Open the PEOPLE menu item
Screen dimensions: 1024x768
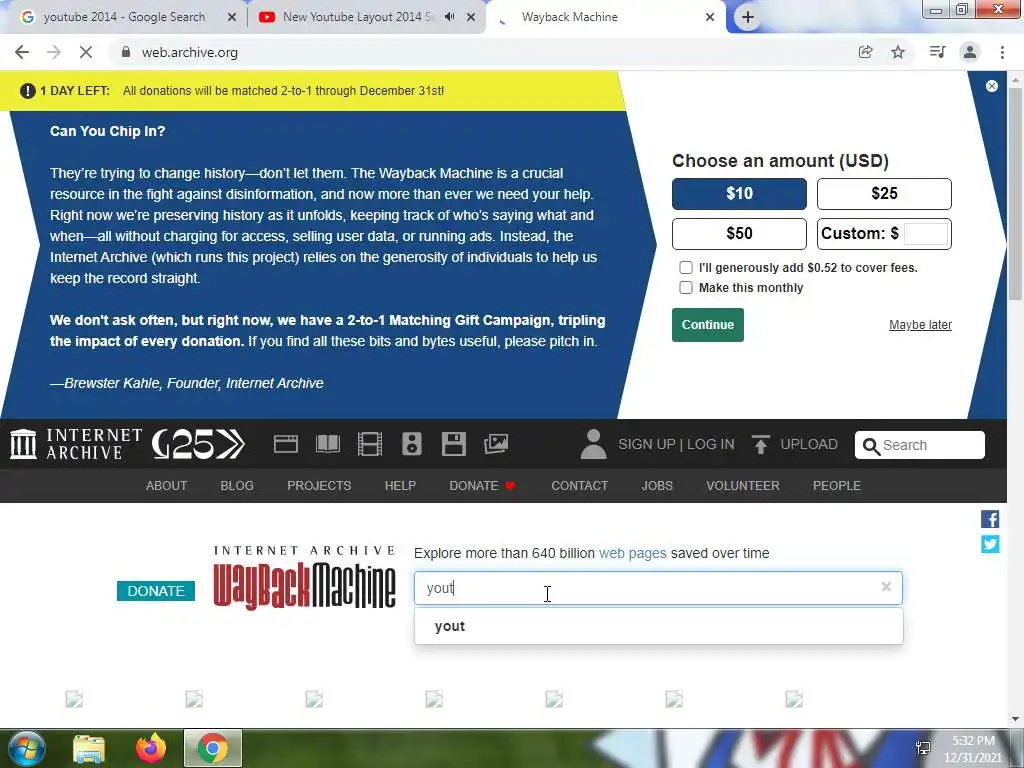(837, 486)
